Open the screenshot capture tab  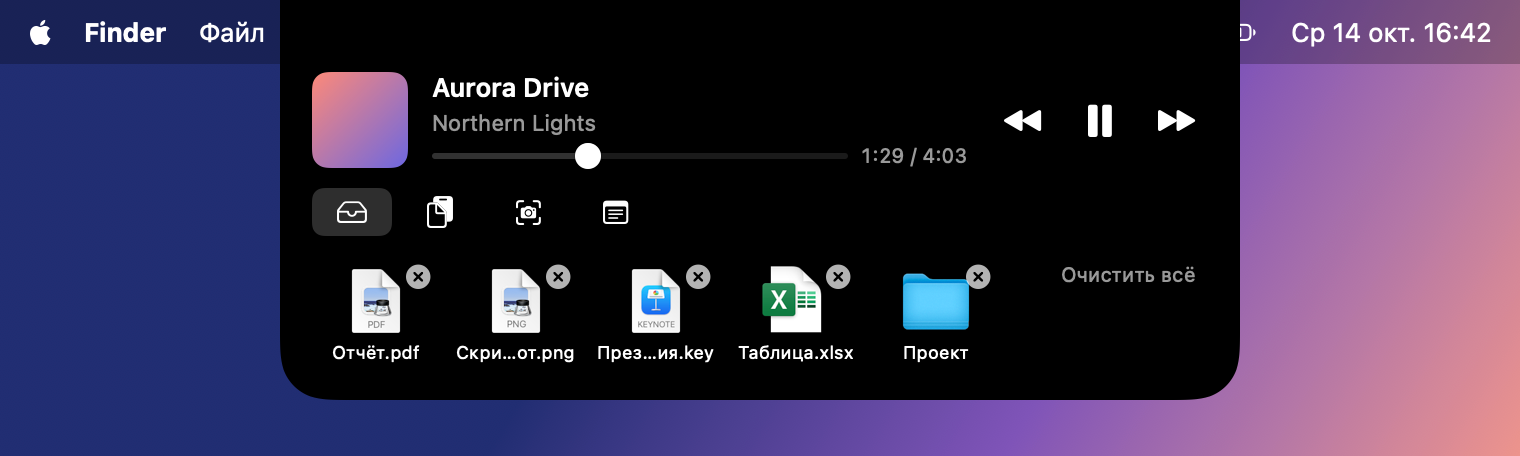[x=528, y=212]
